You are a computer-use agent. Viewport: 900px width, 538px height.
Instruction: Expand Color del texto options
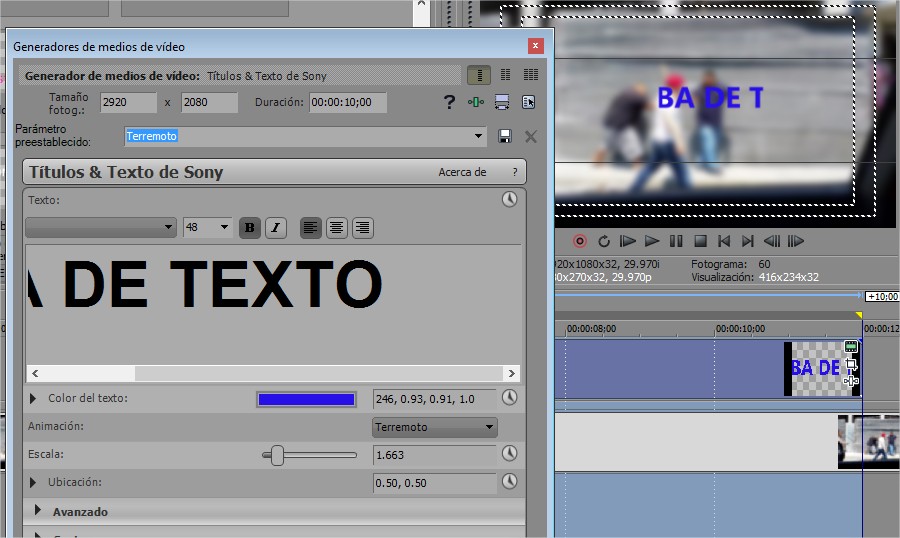[33, 398]
